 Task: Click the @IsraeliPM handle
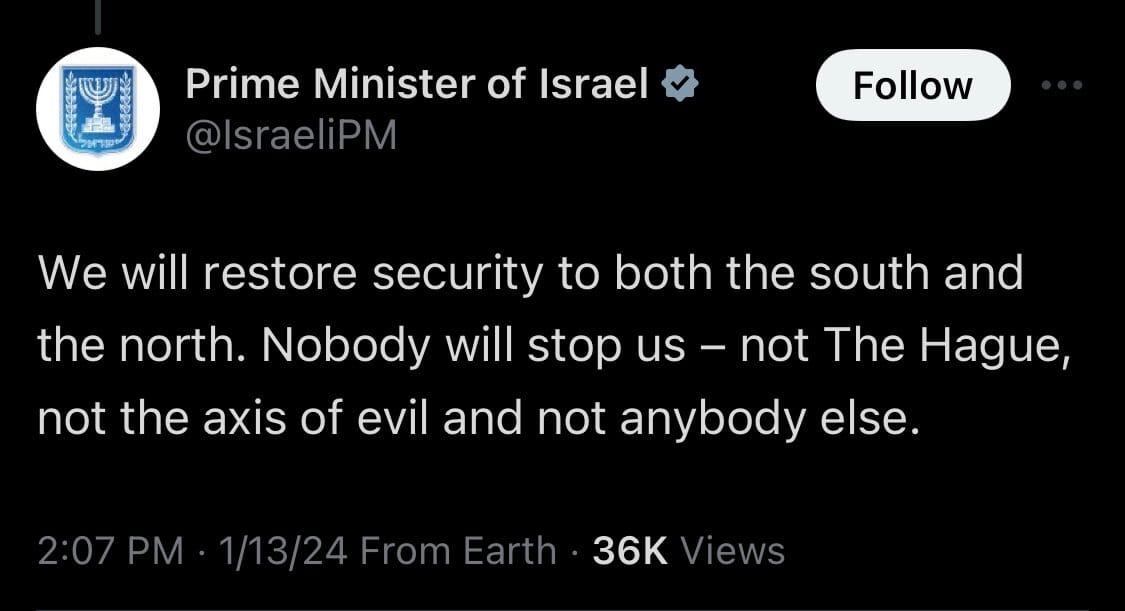click(291, 135)
